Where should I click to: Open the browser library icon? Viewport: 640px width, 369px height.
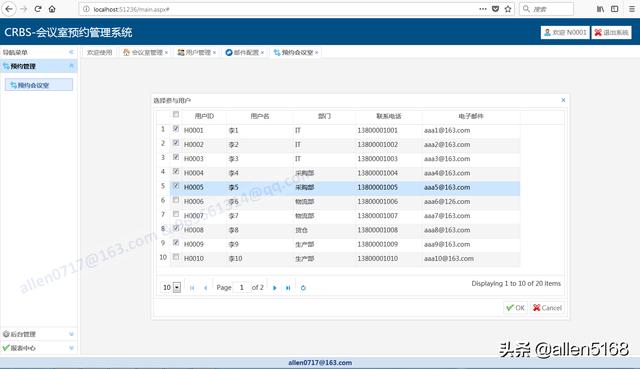600,9
